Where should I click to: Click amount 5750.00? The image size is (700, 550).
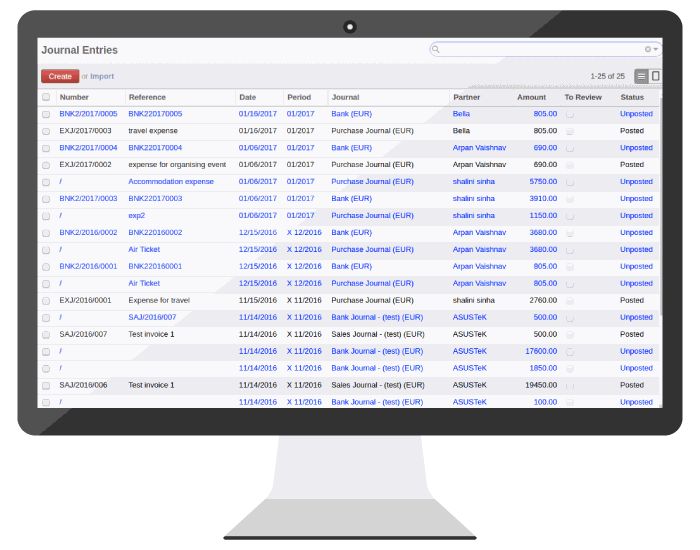[543, 182]
